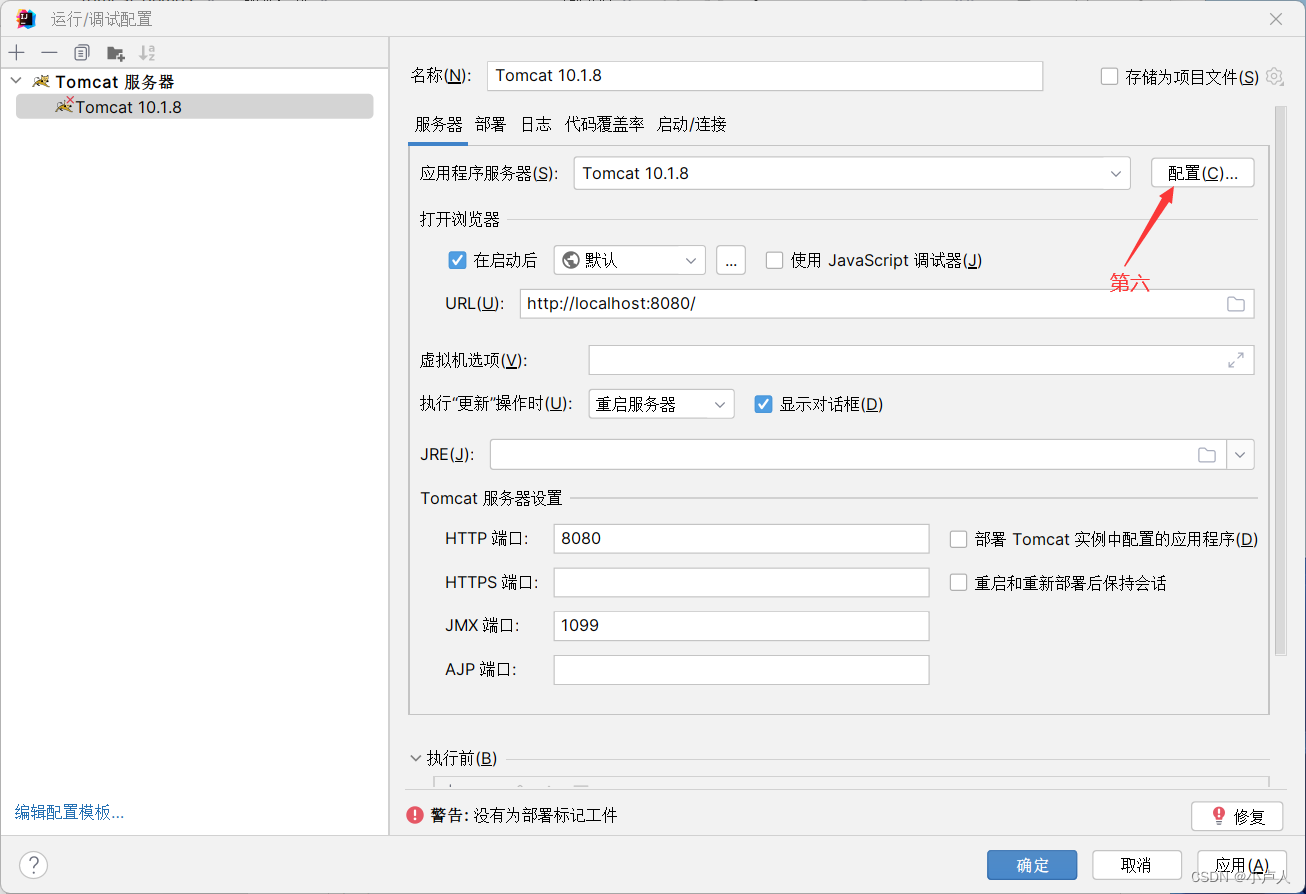The height and width of the screenshot is (894, 1306).
Task: Collapse the Tomcat 服务器 tree node
Action: (x=15, y=81)
